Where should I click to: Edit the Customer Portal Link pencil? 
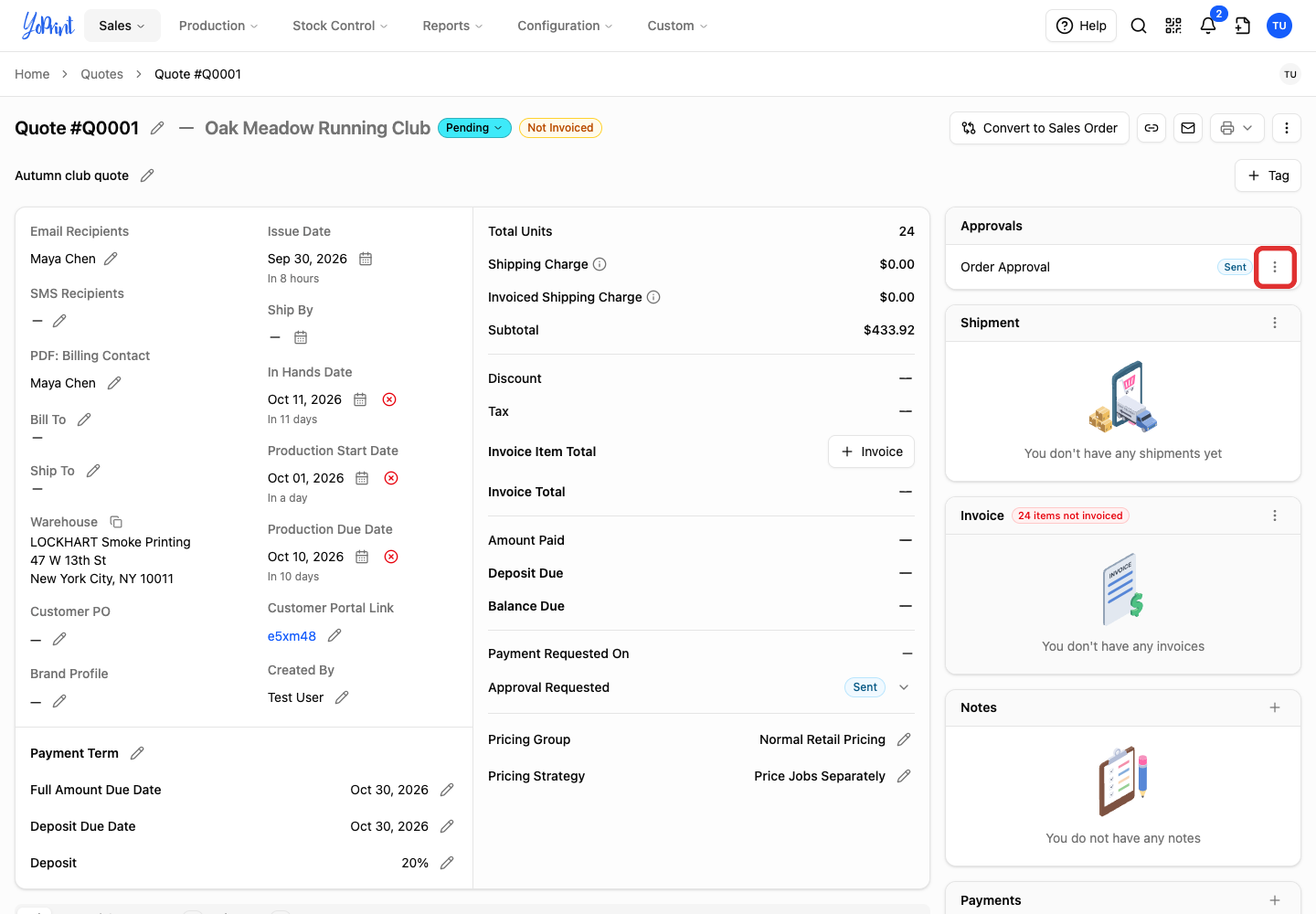[x=334, y=635]
